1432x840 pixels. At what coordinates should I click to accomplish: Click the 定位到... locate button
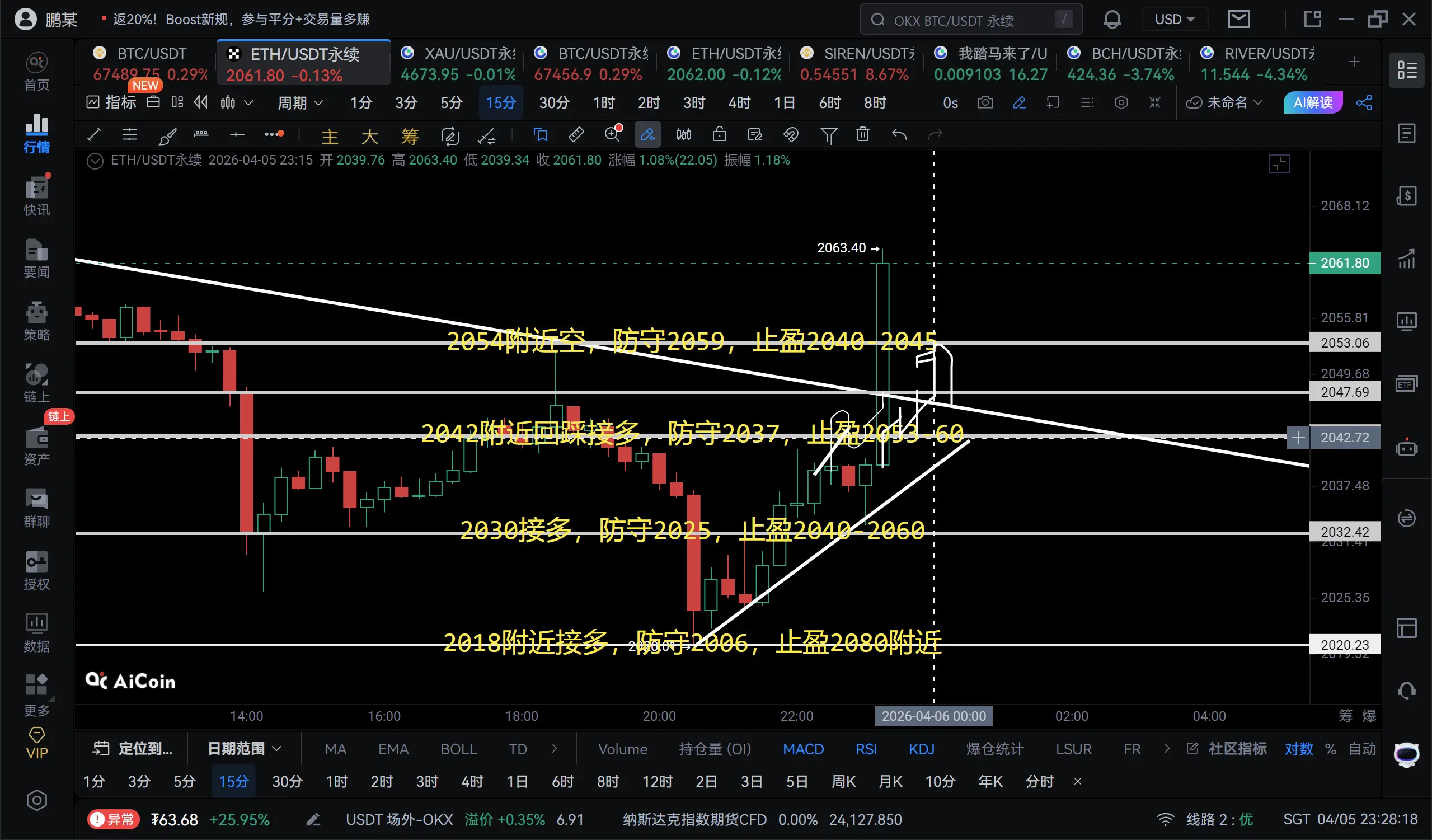pos(133,749)
